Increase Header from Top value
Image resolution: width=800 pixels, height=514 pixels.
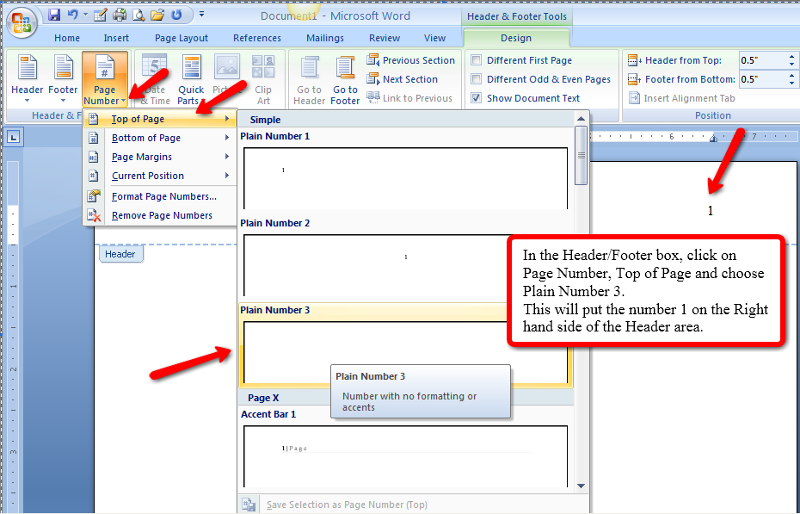[x=792, y=57]
